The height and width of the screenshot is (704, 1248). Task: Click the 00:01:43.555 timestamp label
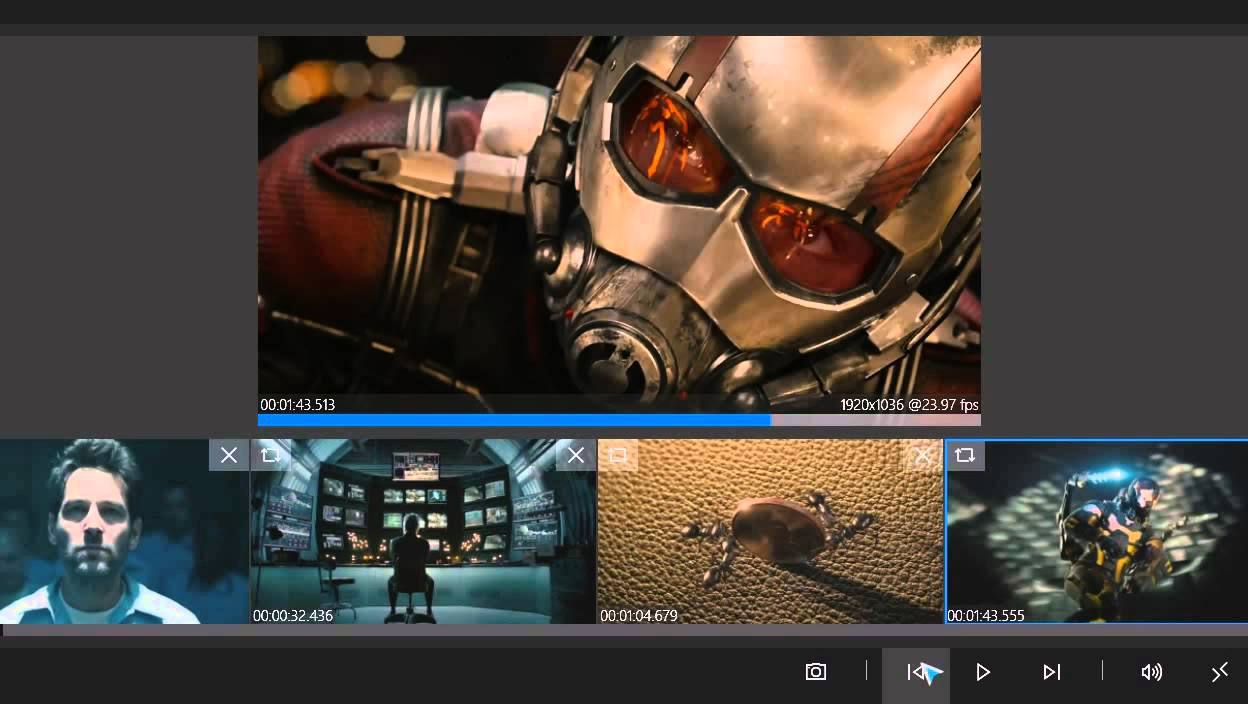(x=986, y=616)
